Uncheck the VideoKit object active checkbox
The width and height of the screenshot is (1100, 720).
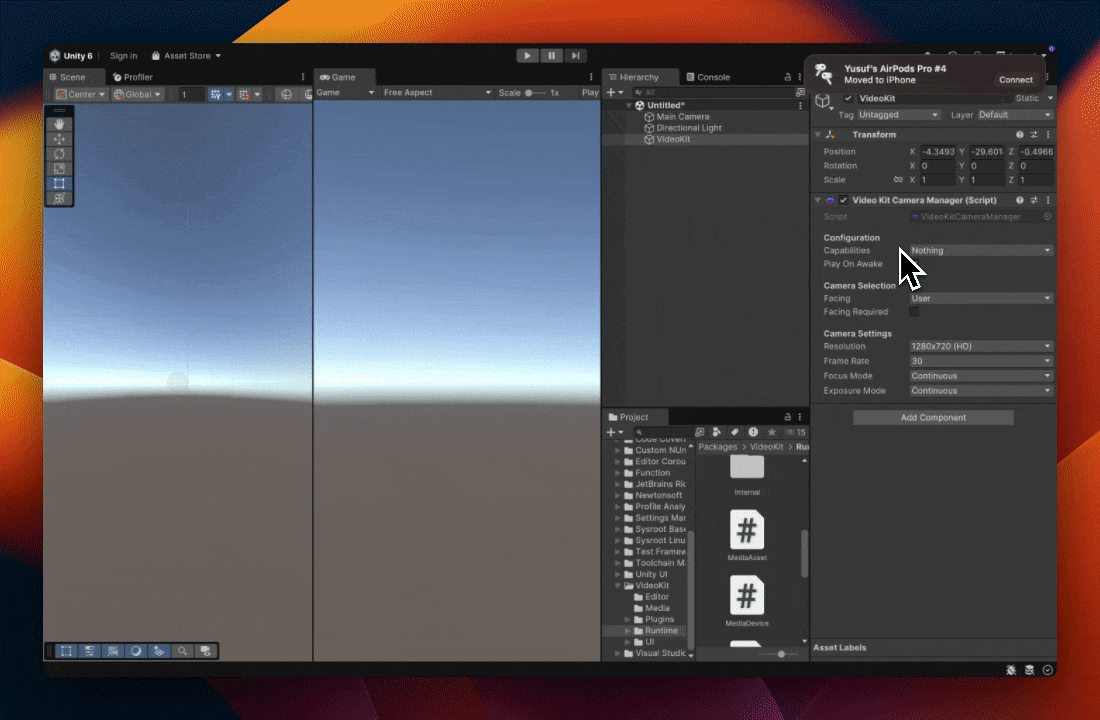tap(848, 99)
